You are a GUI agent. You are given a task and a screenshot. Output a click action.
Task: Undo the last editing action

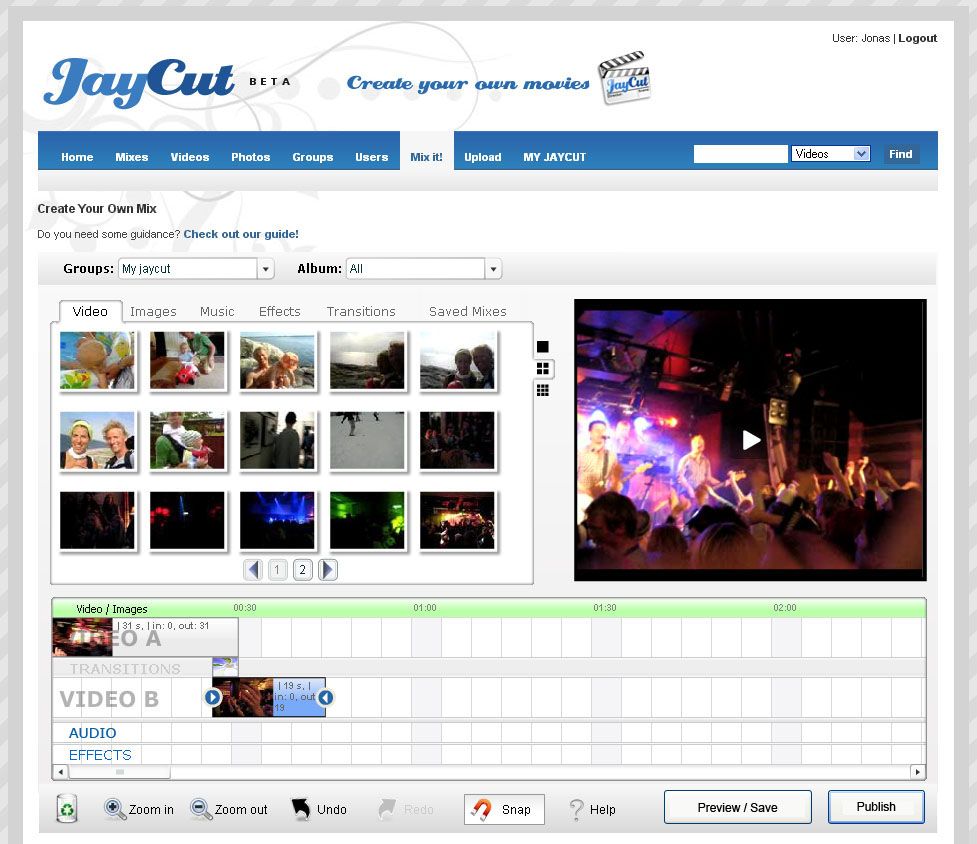319,808
